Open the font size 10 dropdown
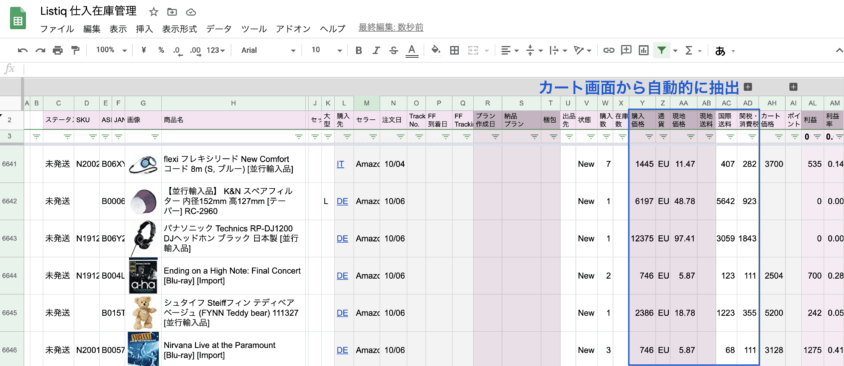The image size is (844, 366). pos(327,50)
